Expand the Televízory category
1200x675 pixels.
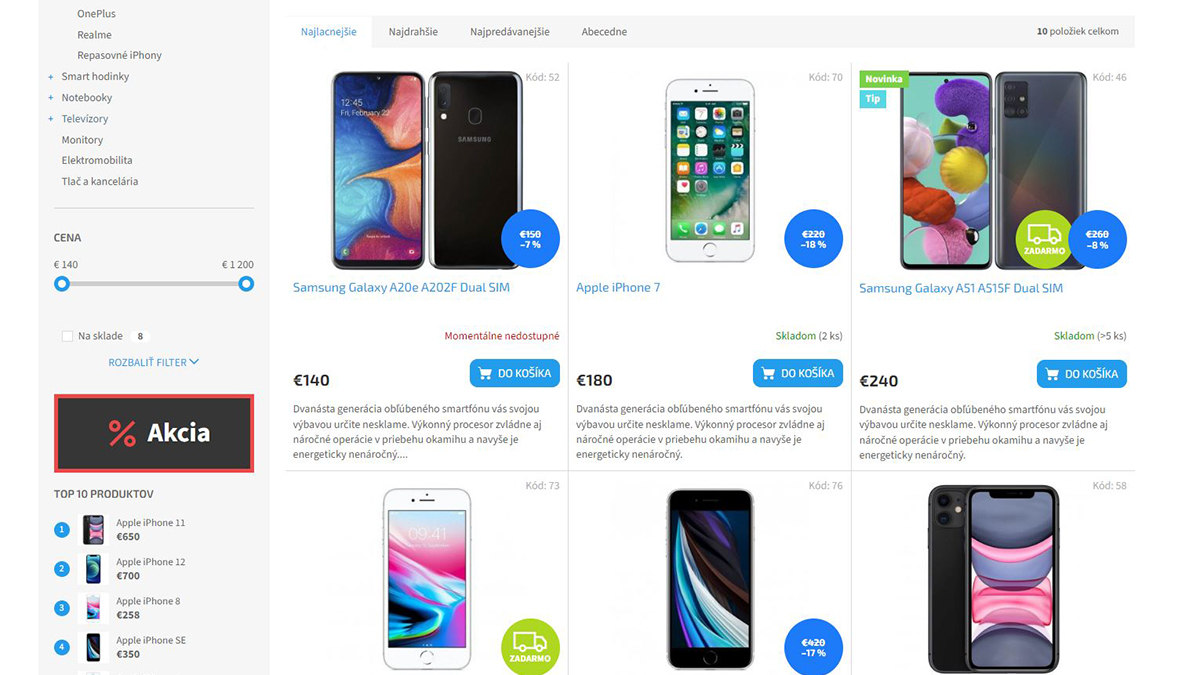(x=51, y=119)
